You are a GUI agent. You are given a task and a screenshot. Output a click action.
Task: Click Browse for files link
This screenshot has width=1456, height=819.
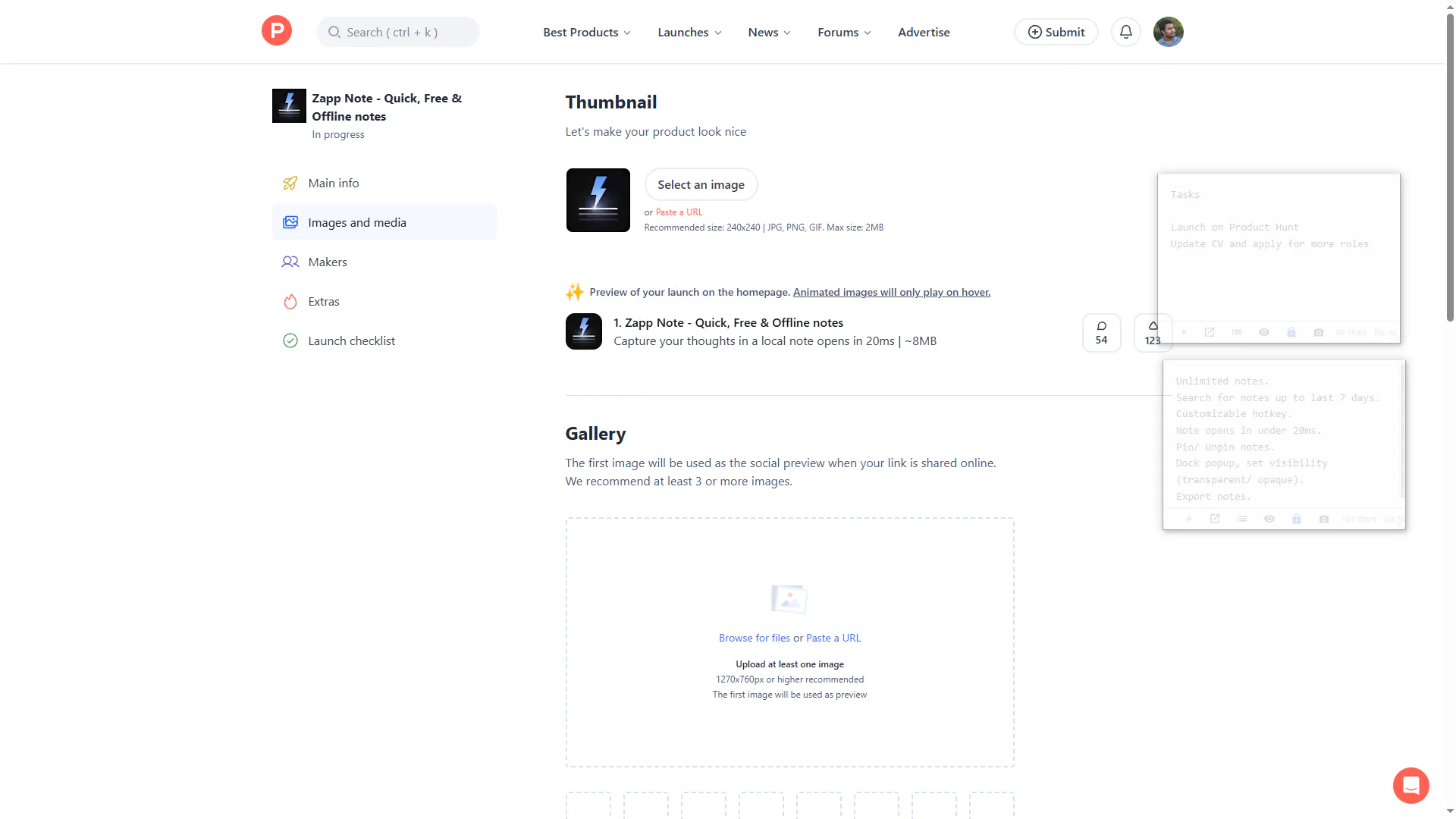coord(755,638)
